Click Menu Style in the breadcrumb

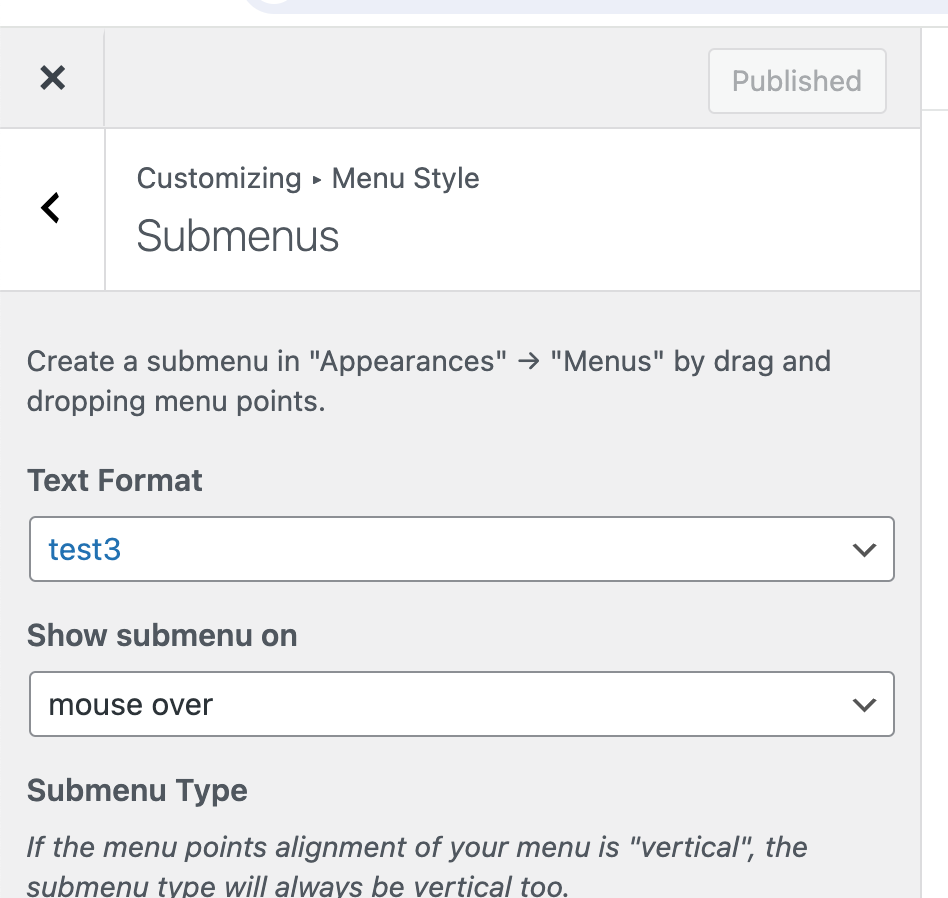click(x=405, y=179)
